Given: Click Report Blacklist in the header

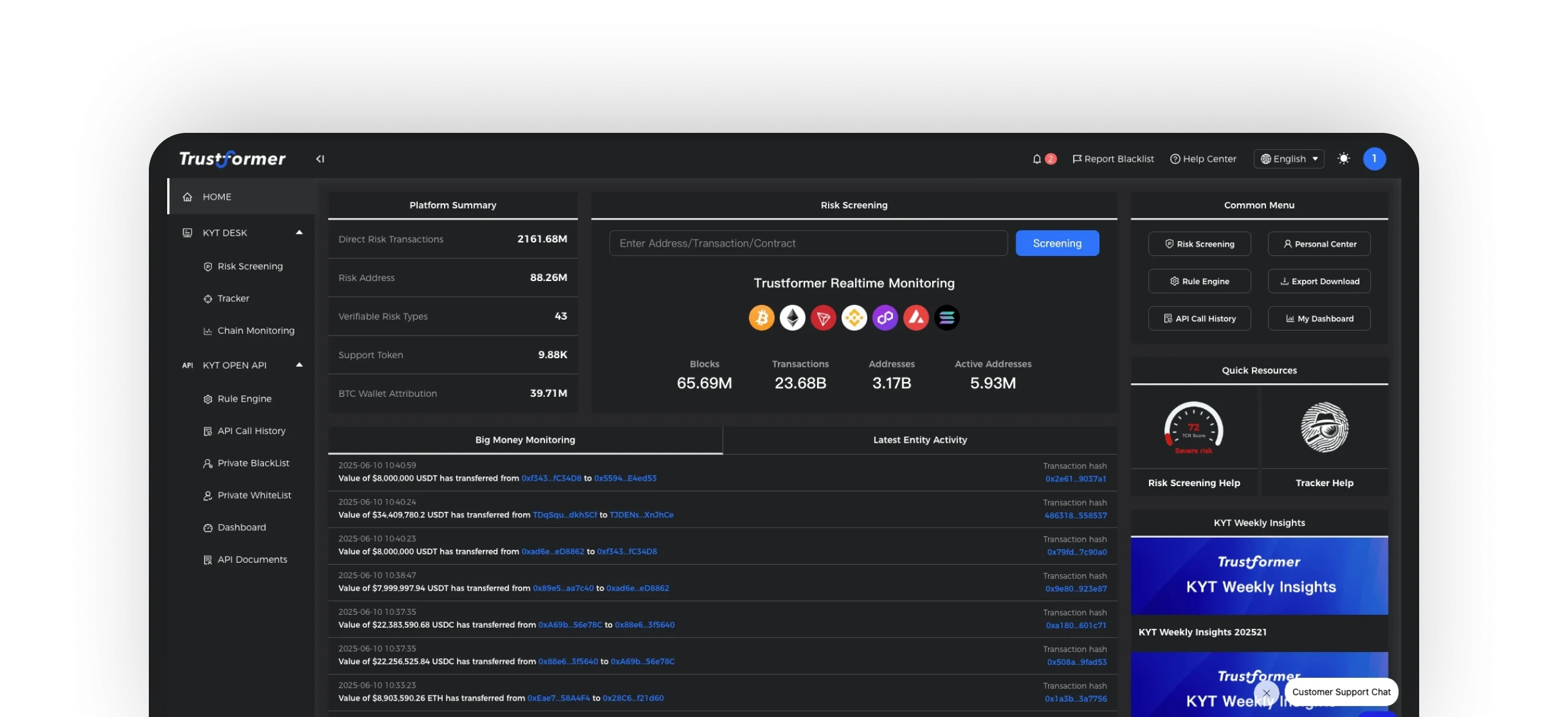Looking at the screenshot, I should [1113, 159].
